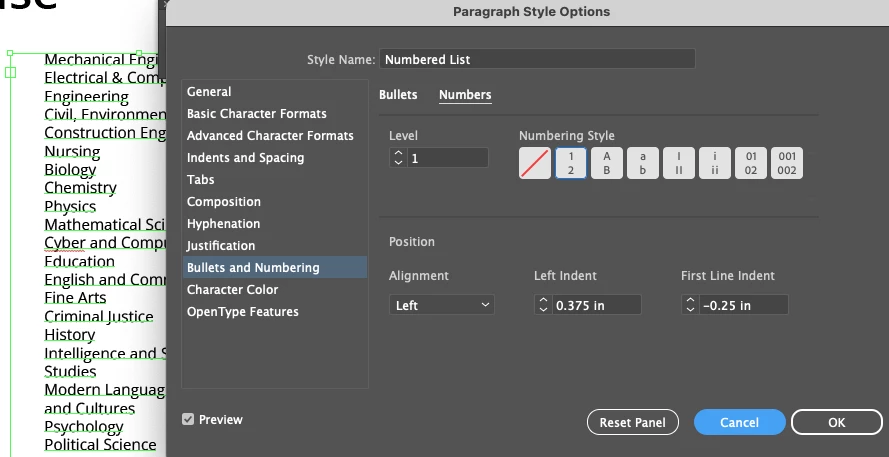The height and width of the screenshot is (457, 889).
Task: Switch to the Bullets tab
Action: tap(398, 95)
